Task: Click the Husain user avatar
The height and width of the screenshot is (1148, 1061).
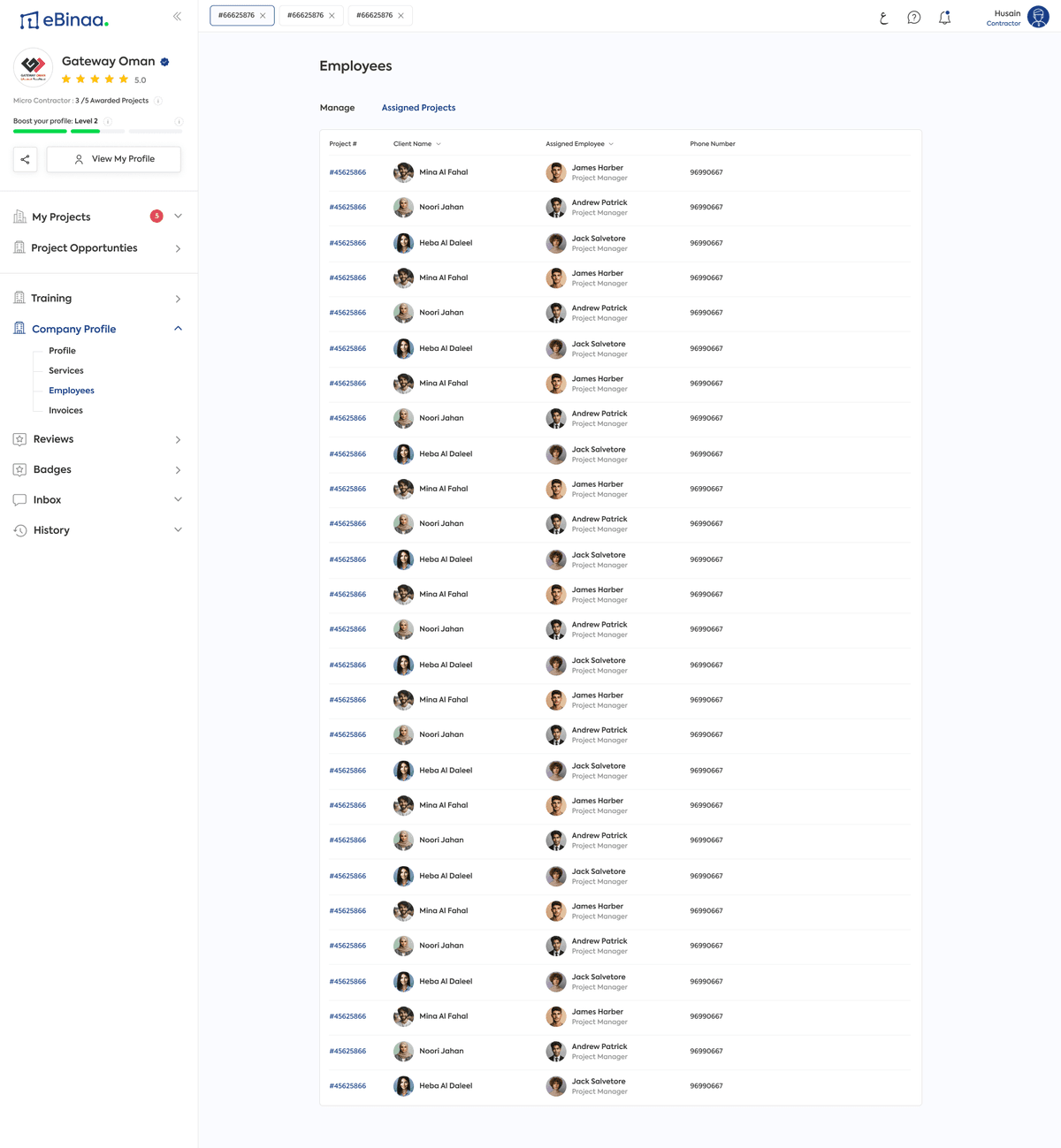Action: click(1038, 17)
